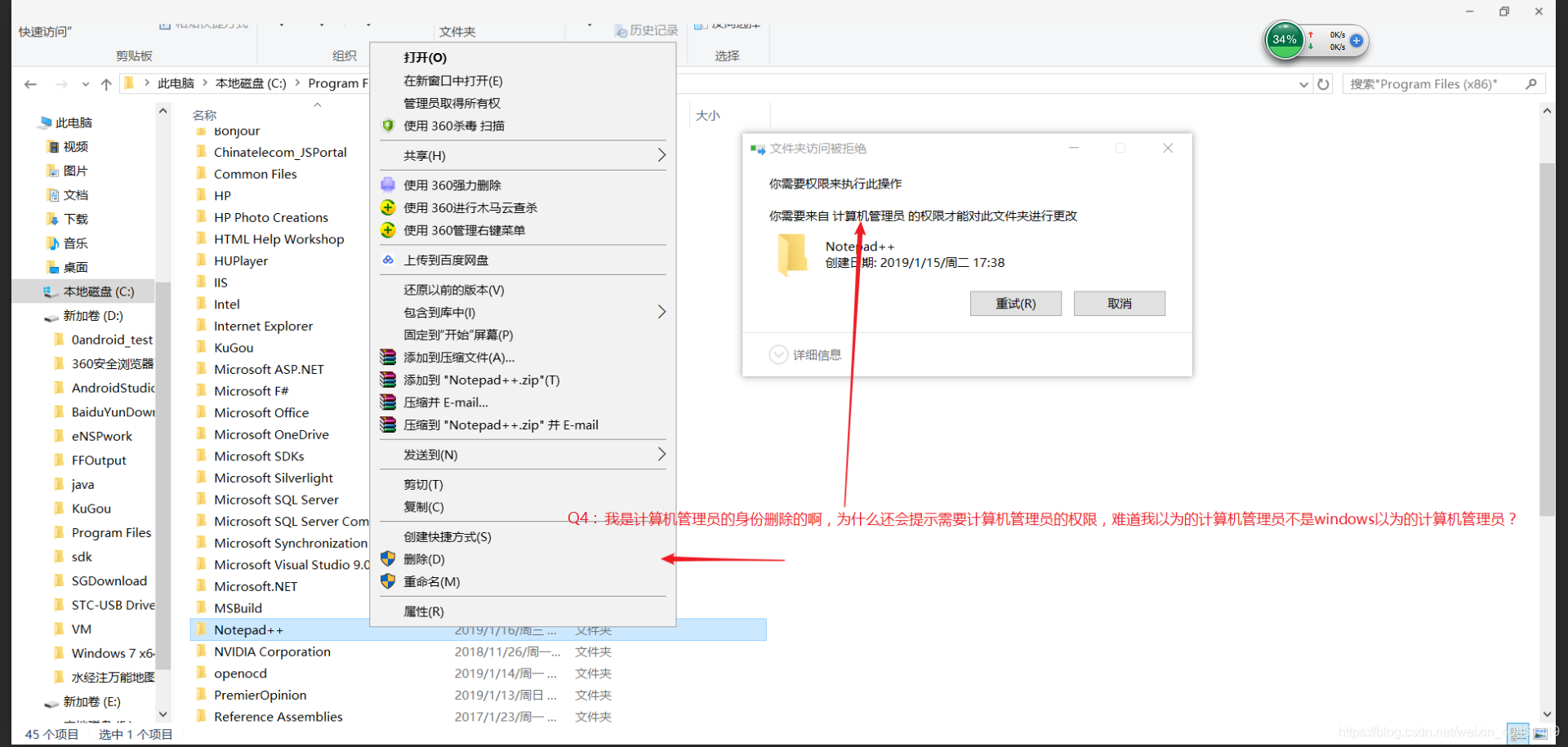1568x747 pixels.
Task: Click the 此电脑 computer icon in the sidebar
Action: [45, 122]
